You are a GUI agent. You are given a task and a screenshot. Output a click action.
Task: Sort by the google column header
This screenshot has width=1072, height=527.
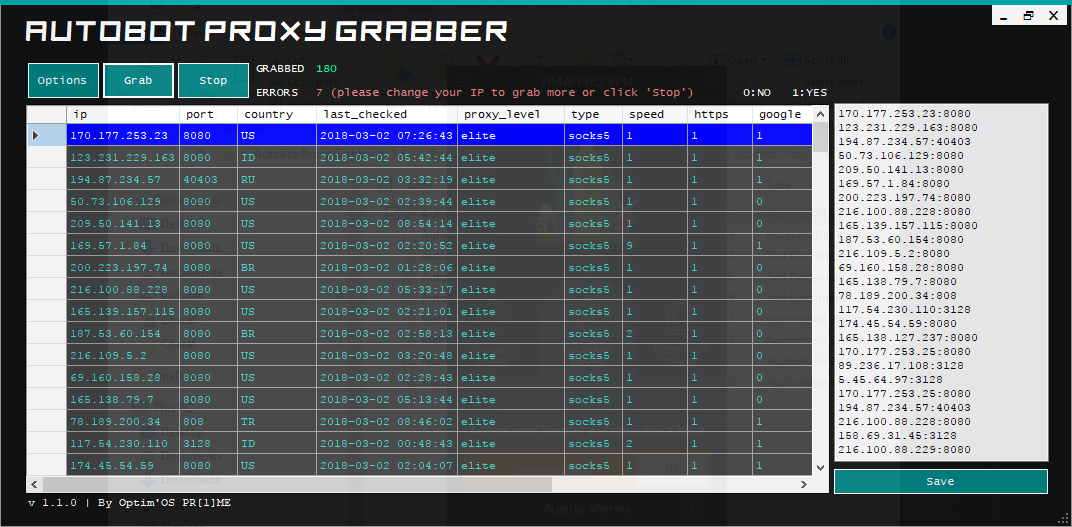(x=783, y=114)
